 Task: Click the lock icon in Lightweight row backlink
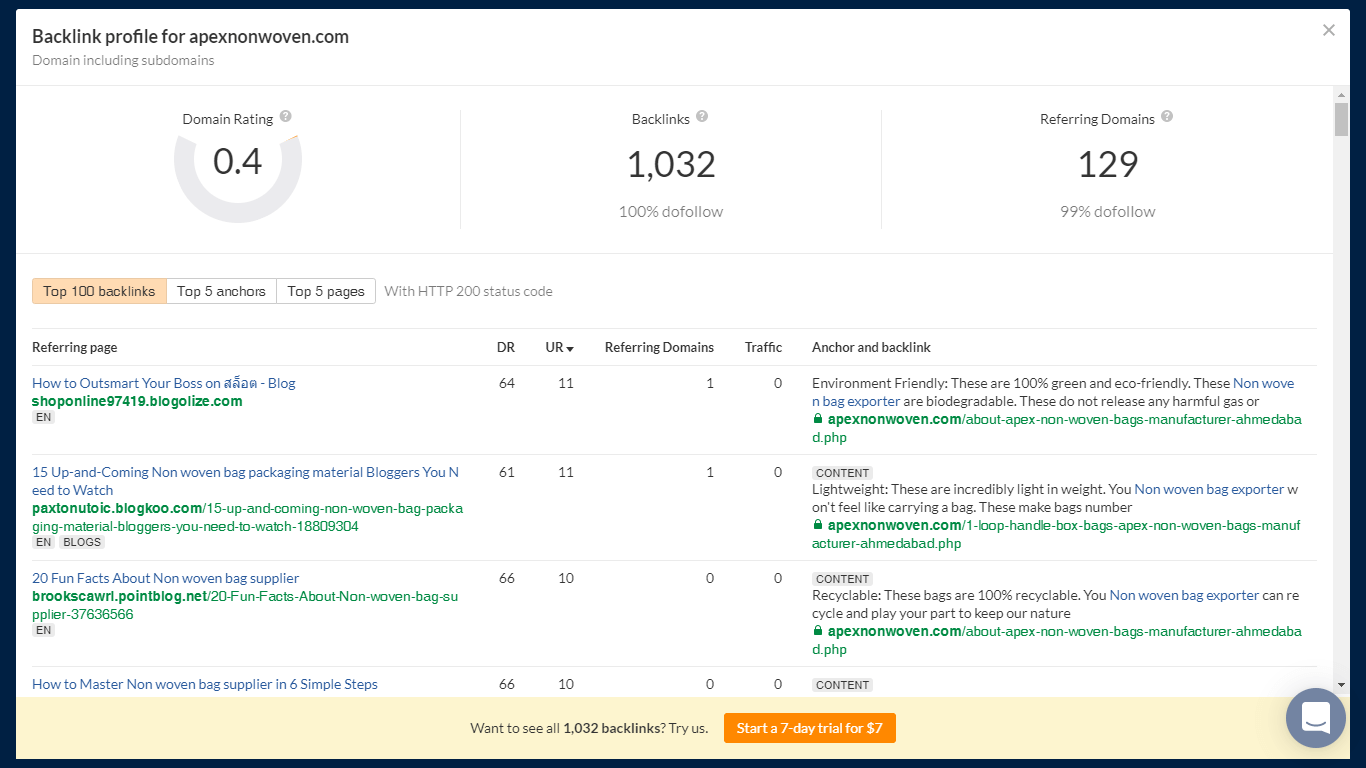pyautogui.click(x=818, y=525)
